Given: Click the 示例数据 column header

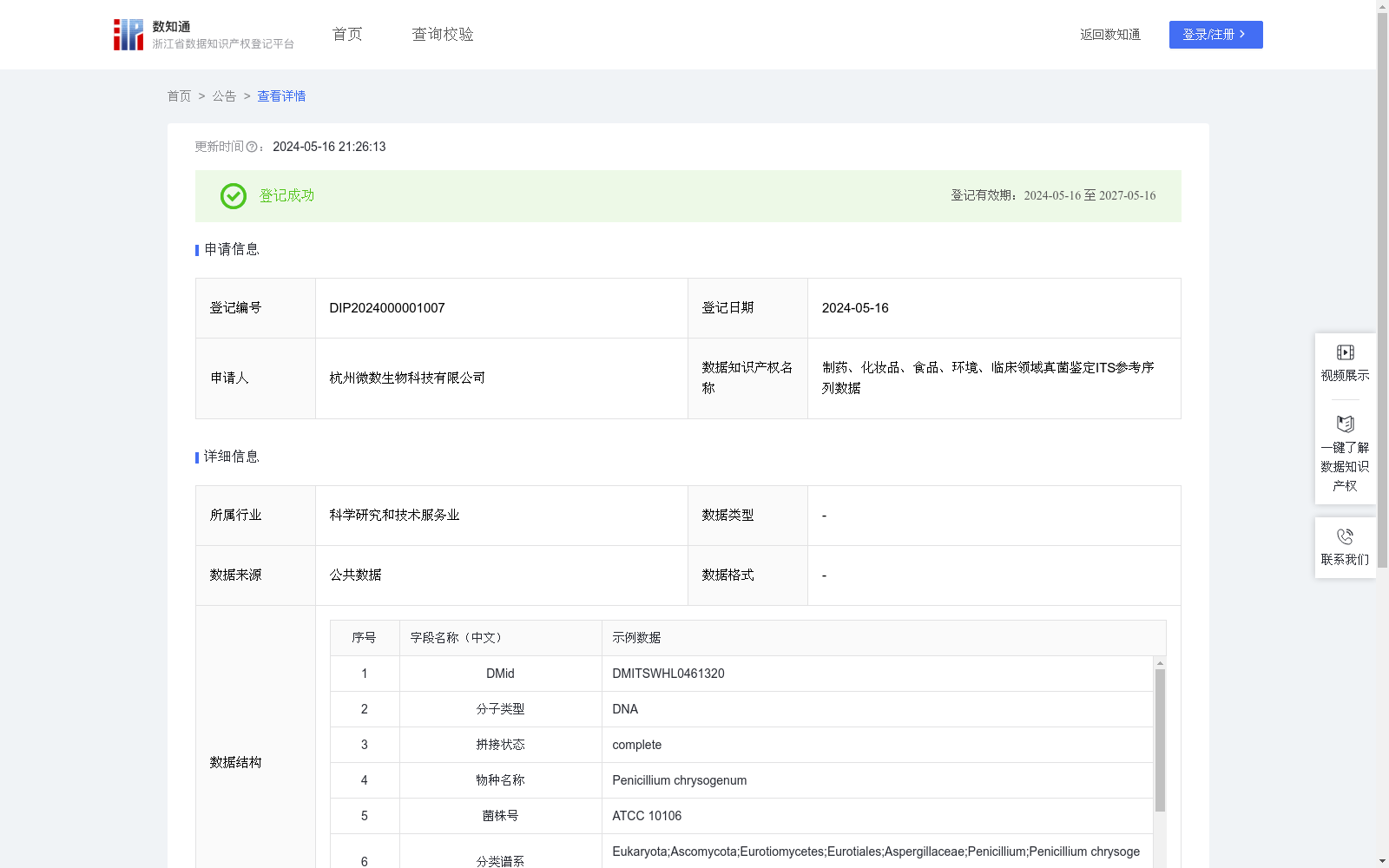Looking at the screenshot, I should coord(884,638).
